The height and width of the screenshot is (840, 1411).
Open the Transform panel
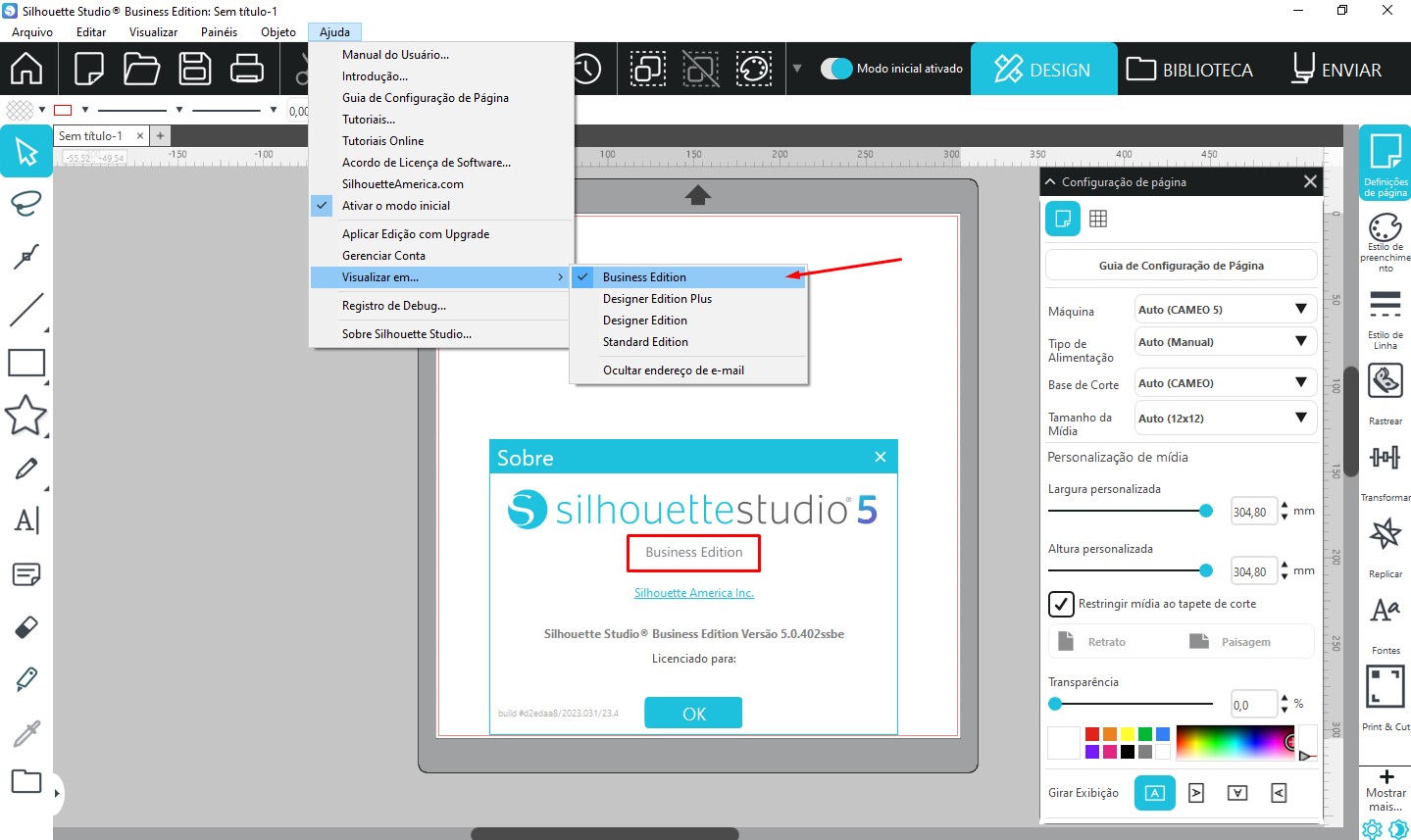pos(1385,470)
